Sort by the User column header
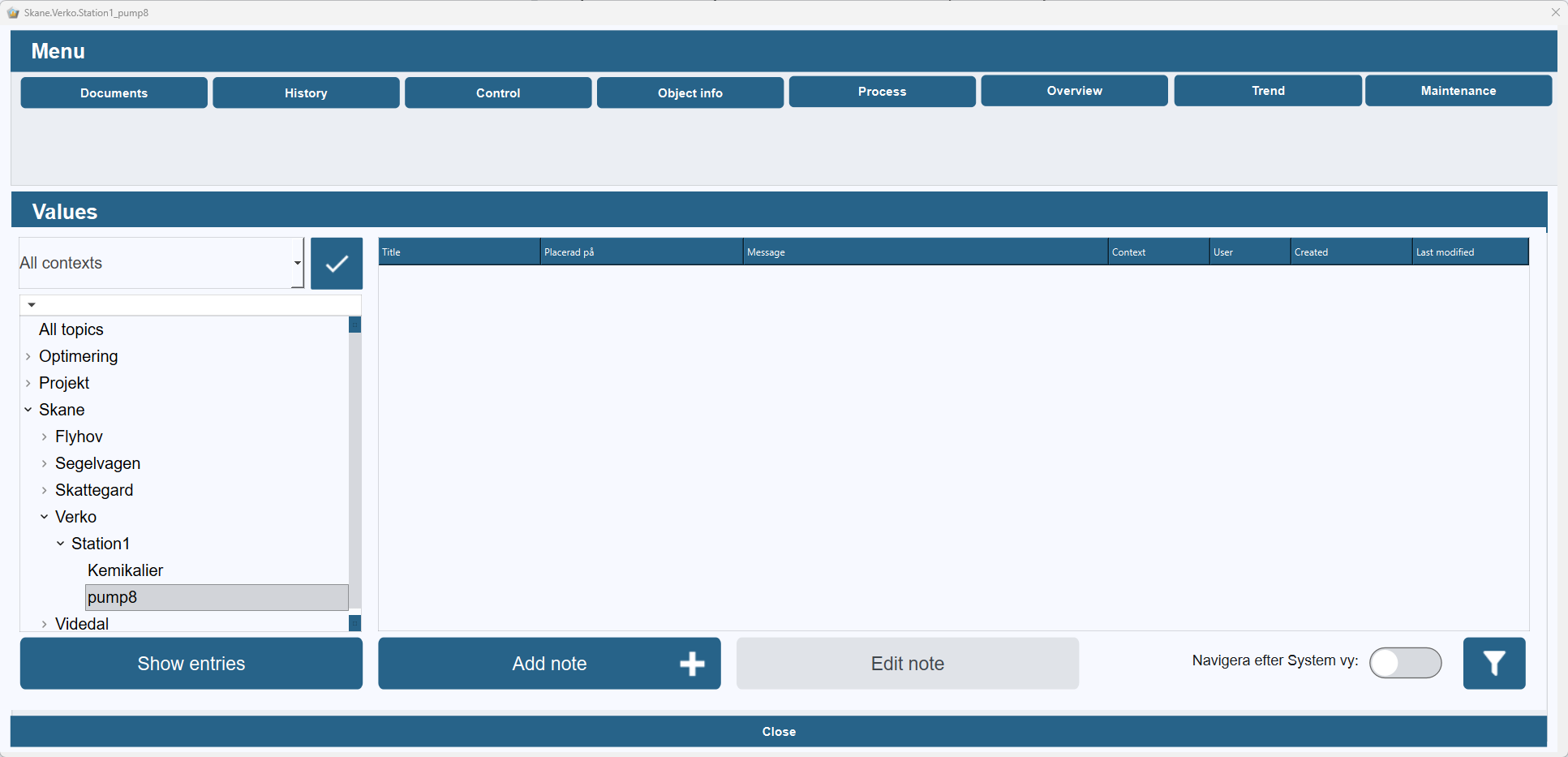Viewport: 1568px width, 757px height. (x=1250, y=252)
